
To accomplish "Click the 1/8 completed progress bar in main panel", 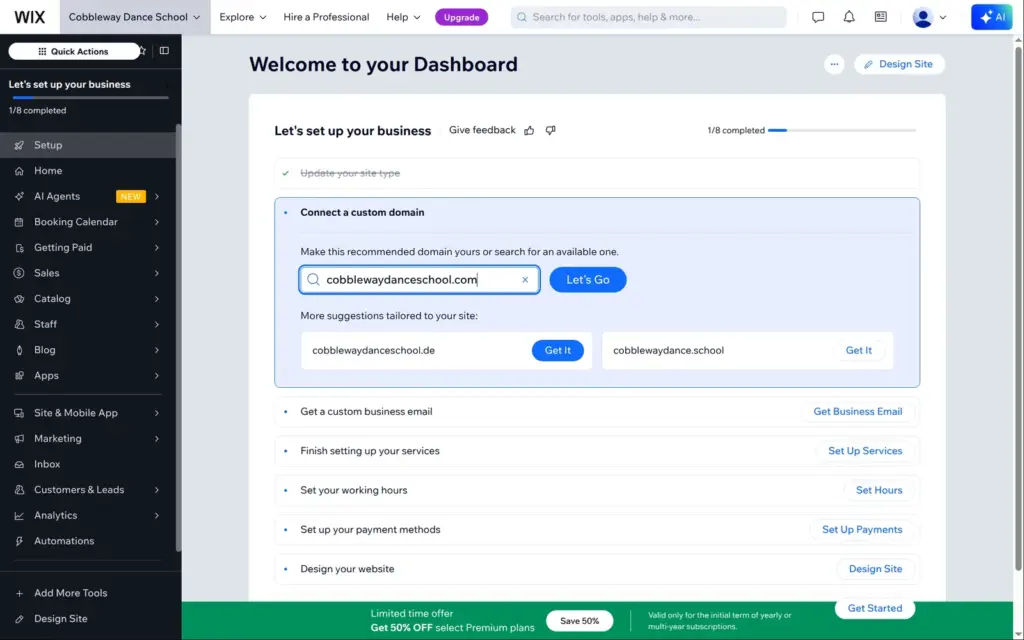I will 842,131.
